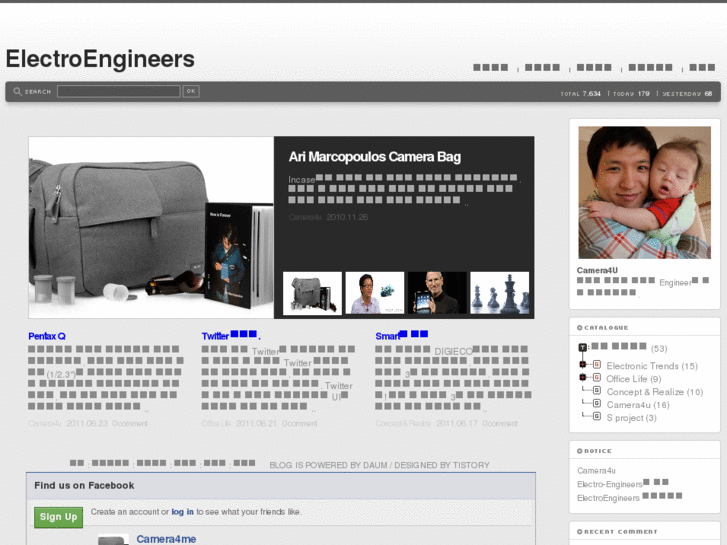The image size is (727, 545).
Task: Click the OK search button
Action: tap(191, 91)
